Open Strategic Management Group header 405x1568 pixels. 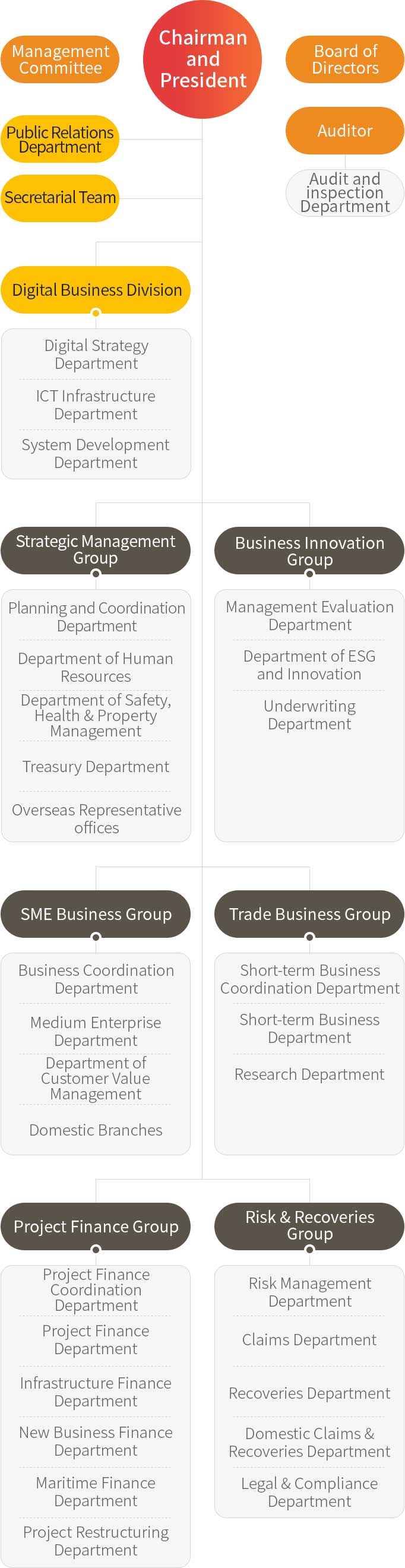coord(96,550)
